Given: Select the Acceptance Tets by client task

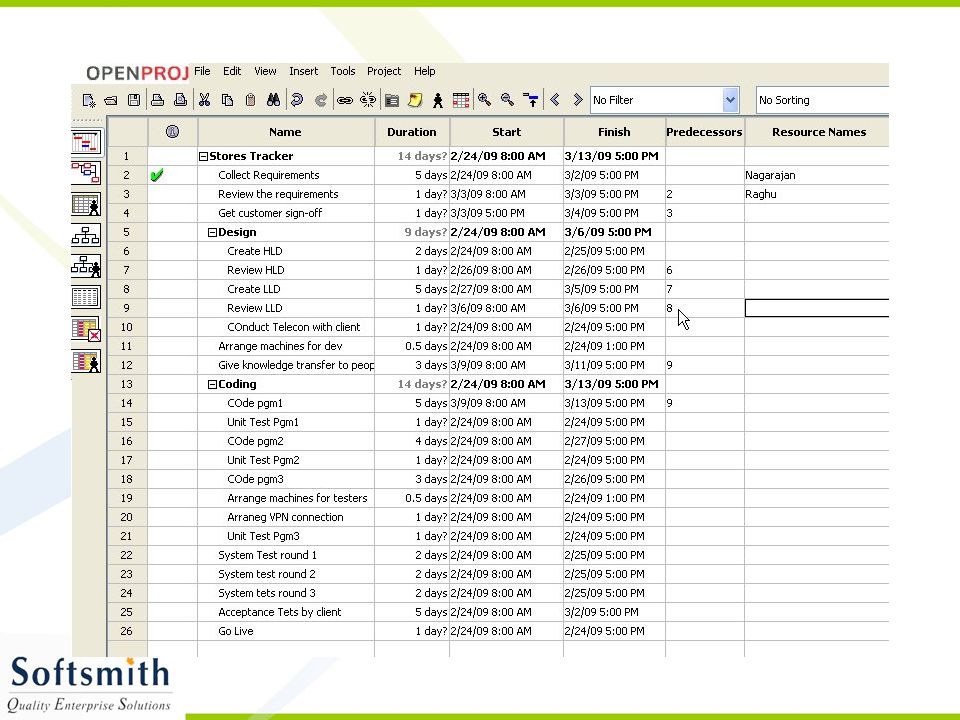Looking at the screenshot, I should click(280, 612).
